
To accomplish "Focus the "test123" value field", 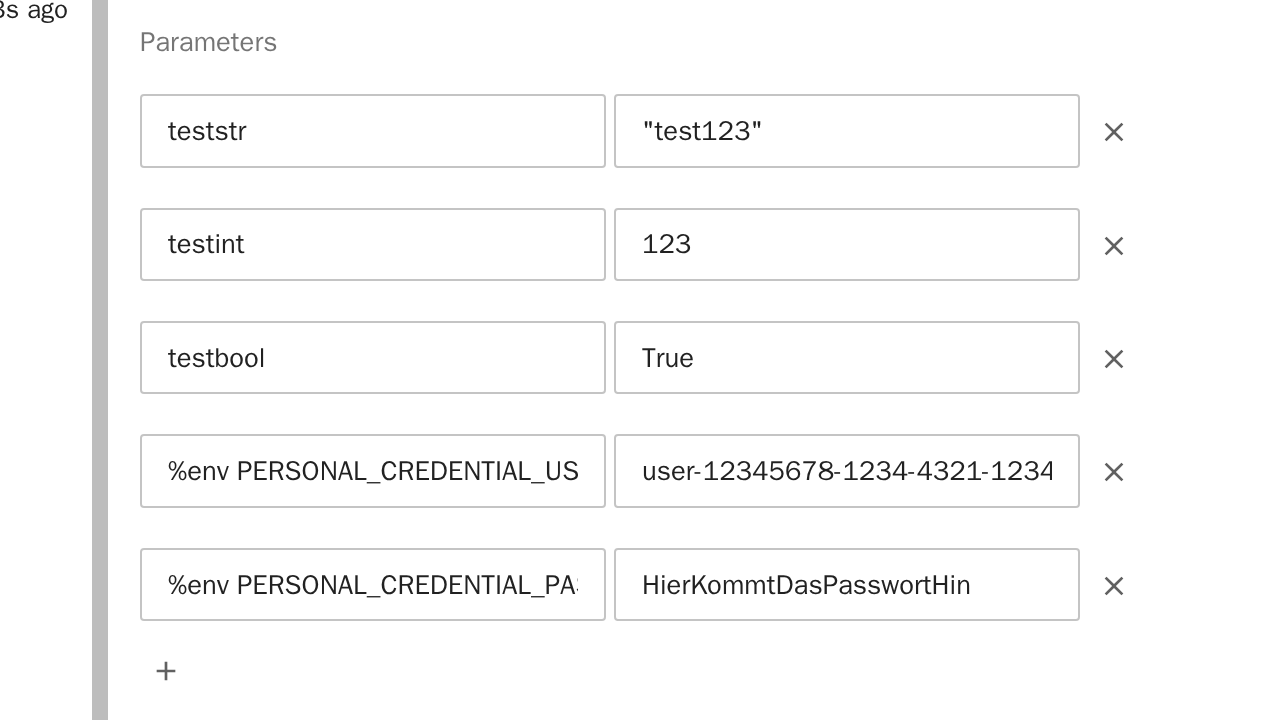I will (846, 131).
